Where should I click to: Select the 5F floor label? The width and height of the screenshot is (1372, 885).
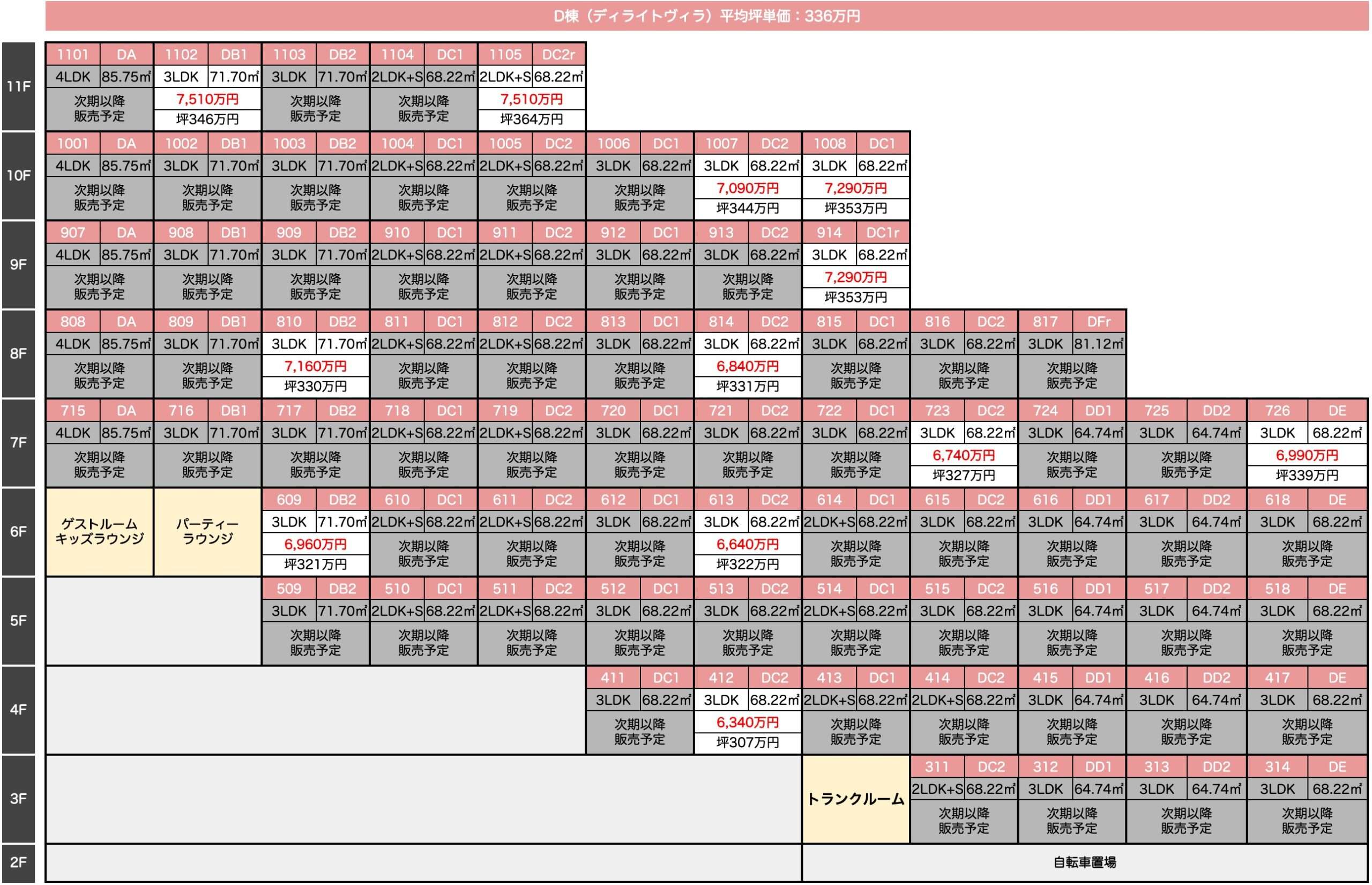18,621
